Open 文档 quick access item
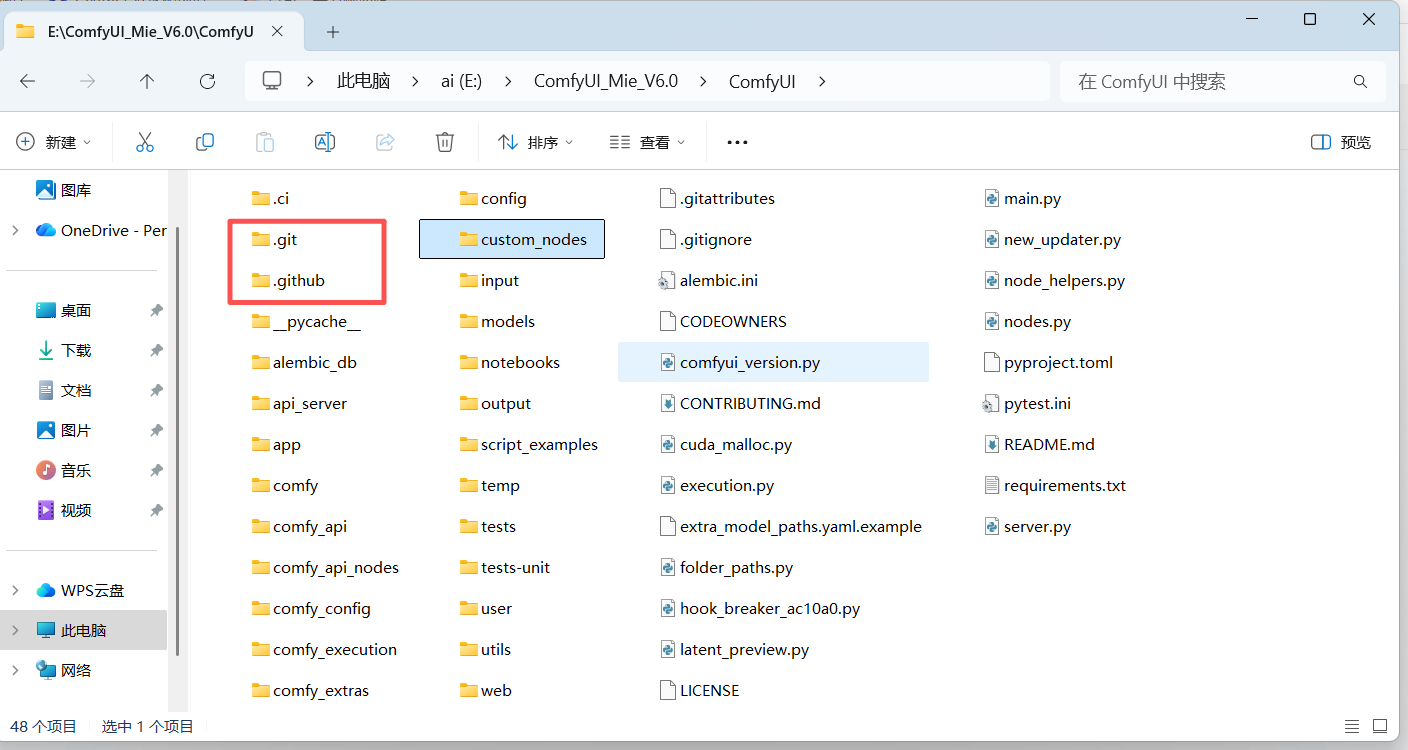This screenshot has width=1408, height=750. 64,390
